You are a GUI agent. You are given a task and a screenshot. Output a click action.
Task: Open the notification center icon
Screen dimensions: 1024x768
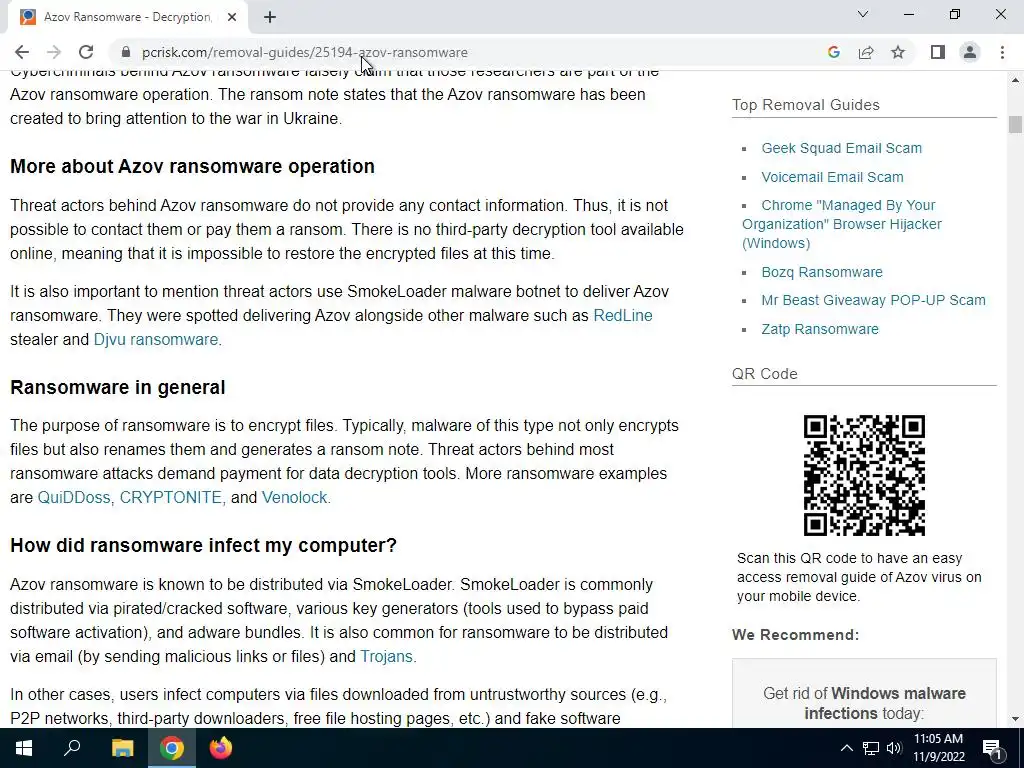[992, 748]
